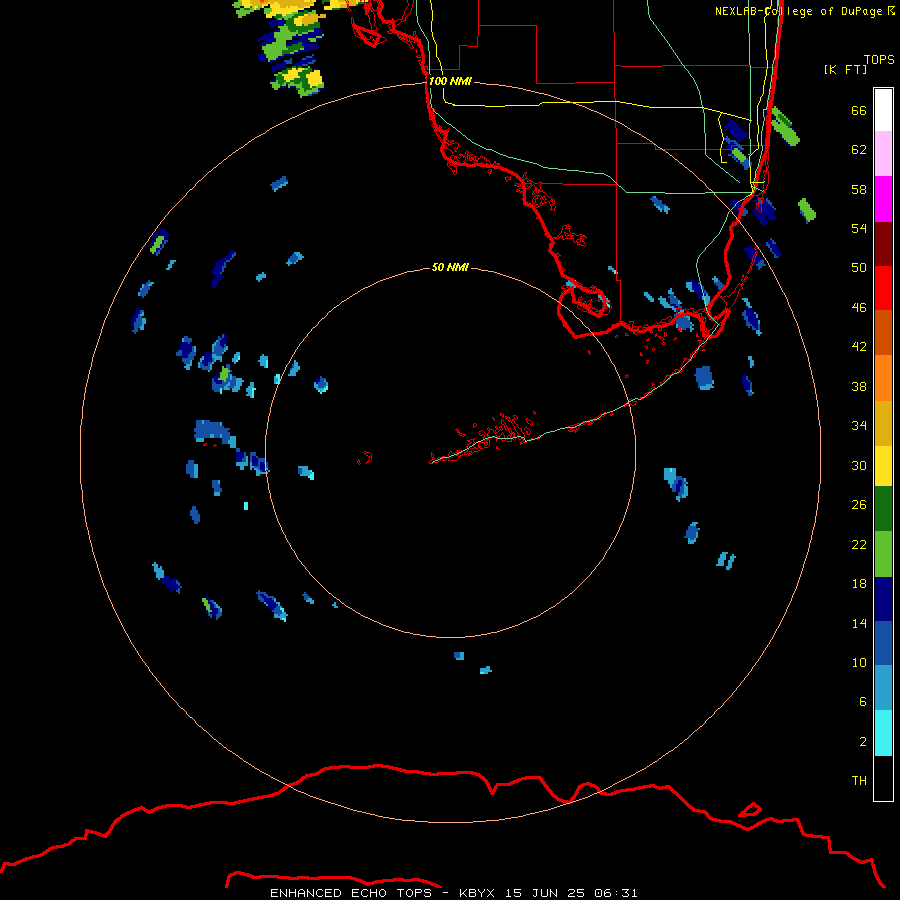
Task: Click the legend value 62
Action: (859, 150)
